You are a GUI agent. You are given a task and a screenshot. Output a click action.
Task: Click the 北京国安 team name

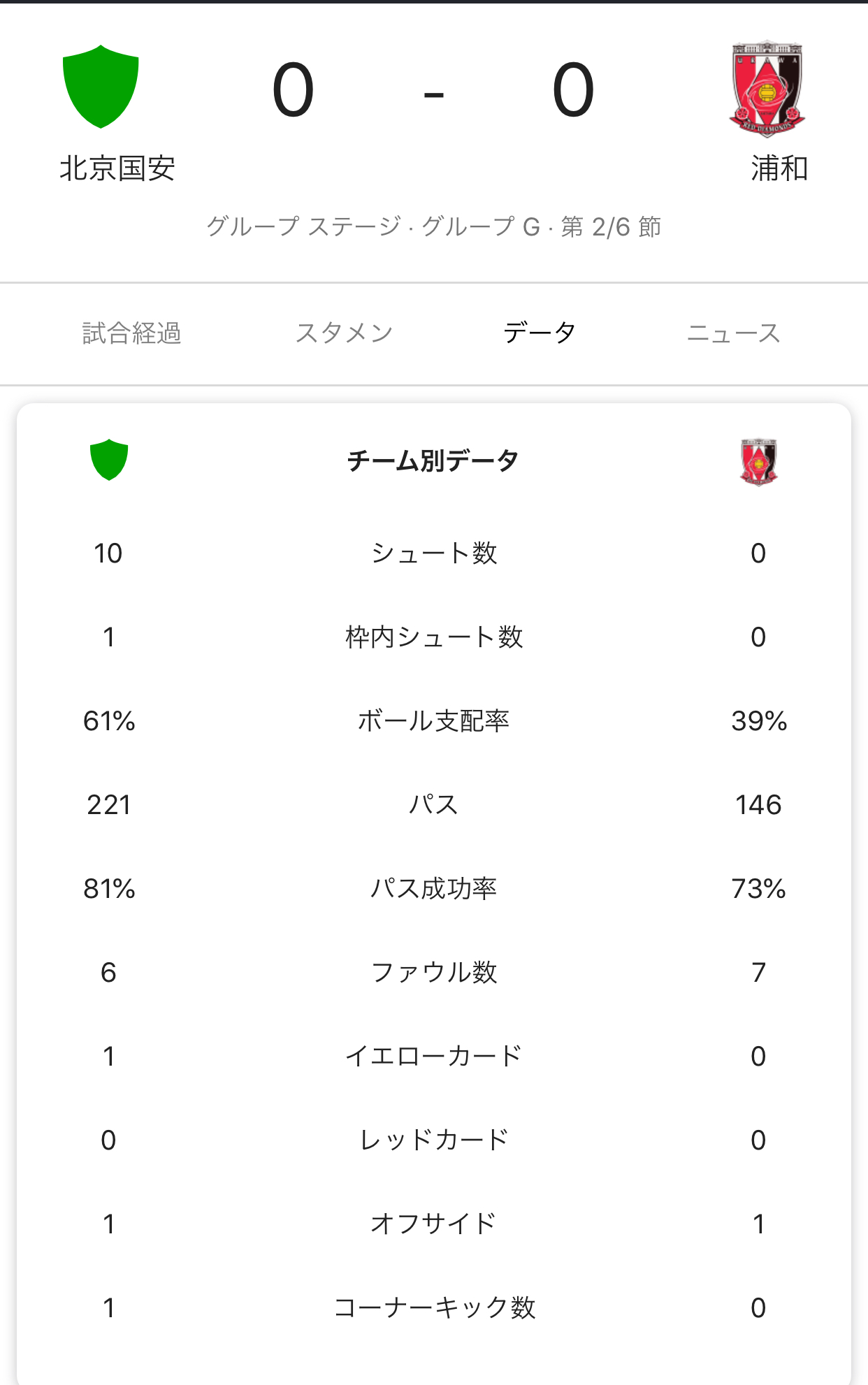click(117, 168)
